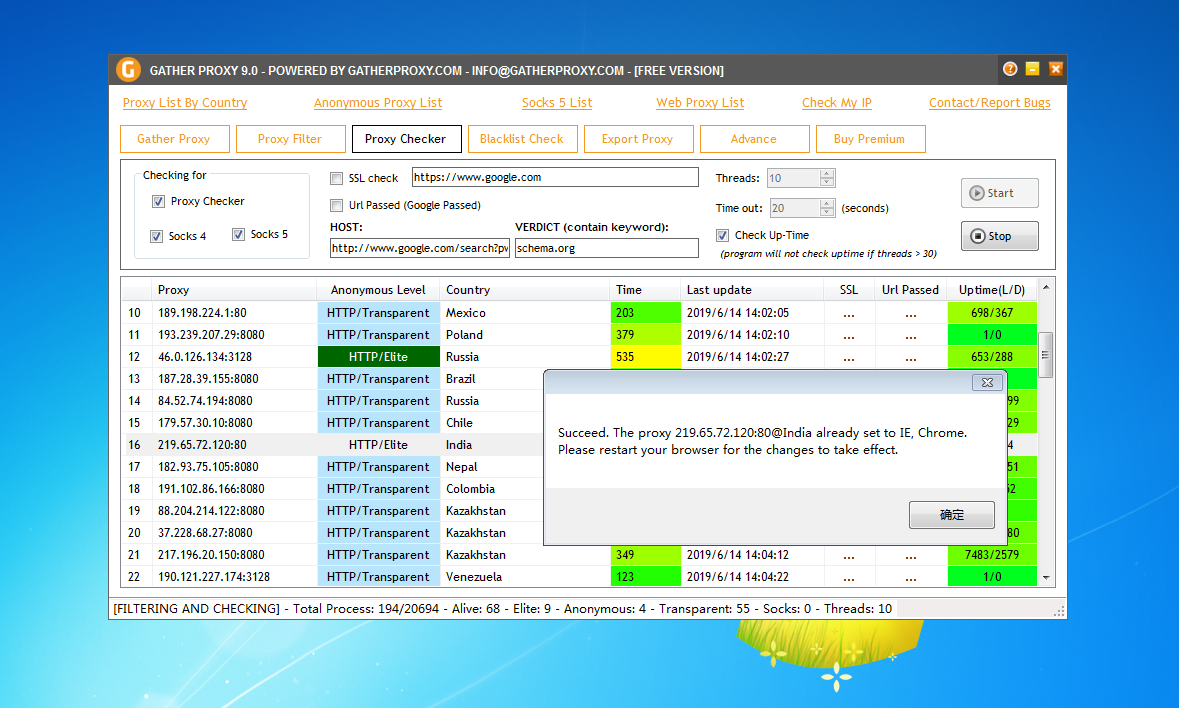This screenshot has width=1179, height=708.
Task: Open Contact/Report Bugs link
Action: click(x=990, y=103)
